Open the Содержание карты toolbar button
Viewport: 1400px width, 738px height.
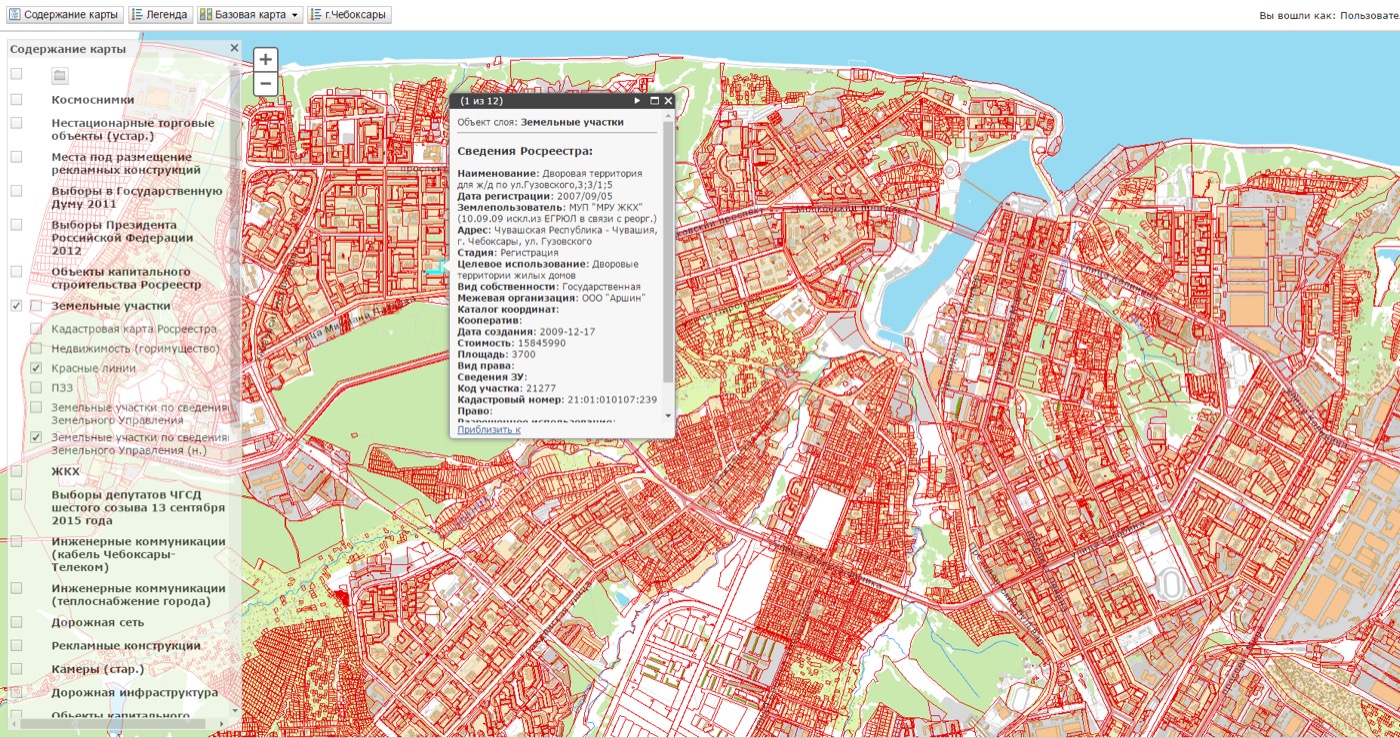(x=64, y=15)
